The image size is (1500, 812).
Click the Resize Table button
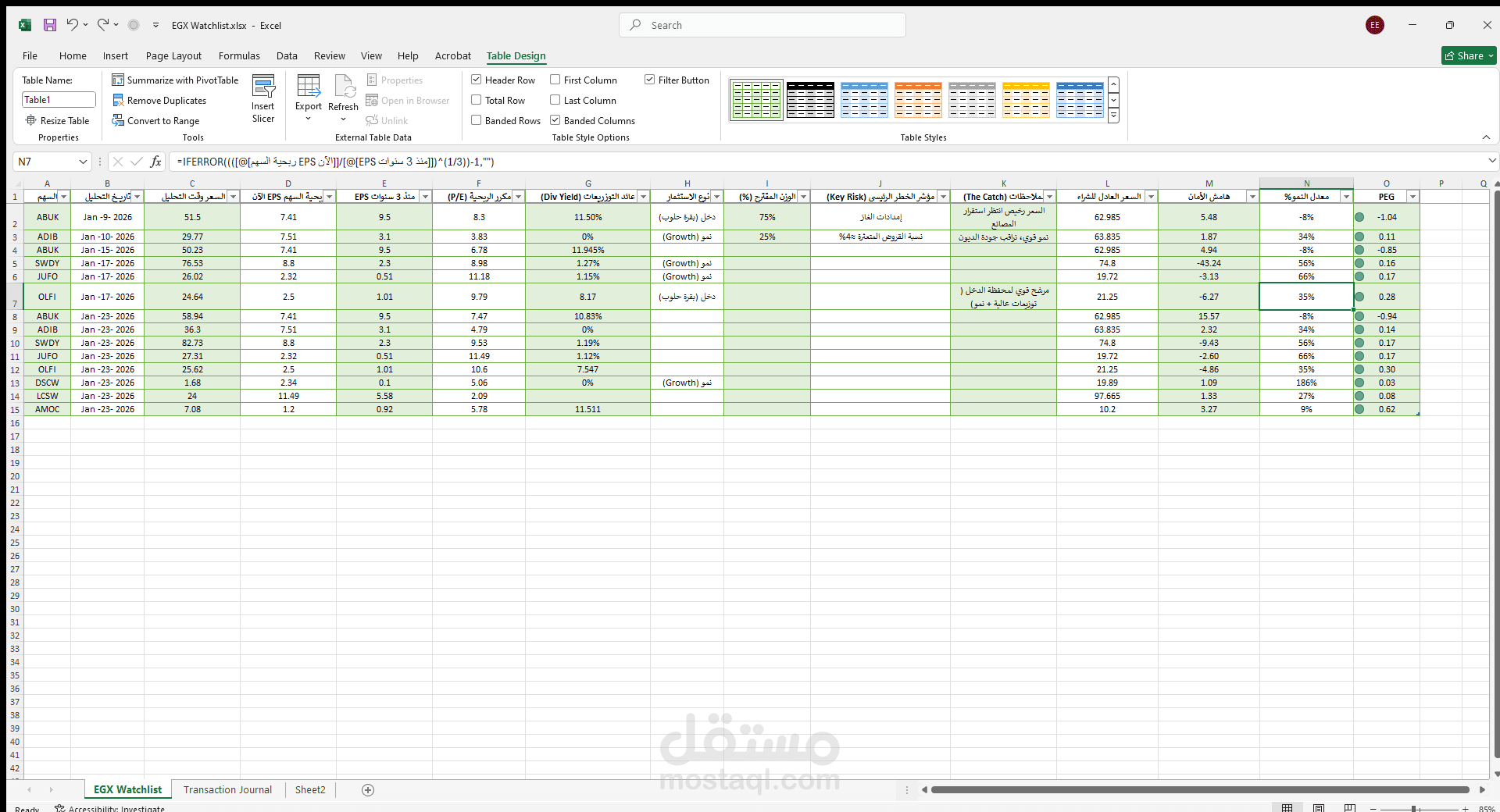click(x=59, y=120)
